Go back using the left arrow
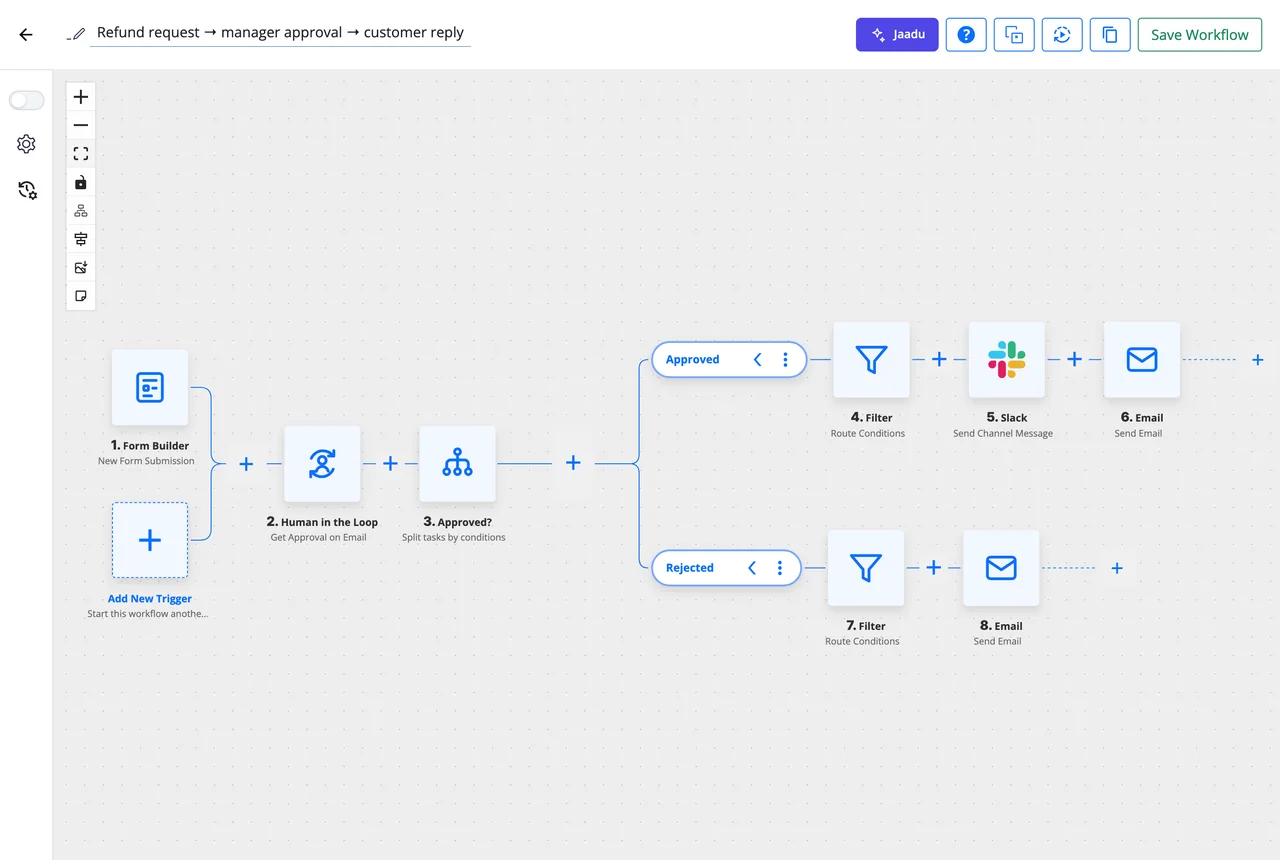This screenshot has height=860, width=1280. tap(26, 34)
